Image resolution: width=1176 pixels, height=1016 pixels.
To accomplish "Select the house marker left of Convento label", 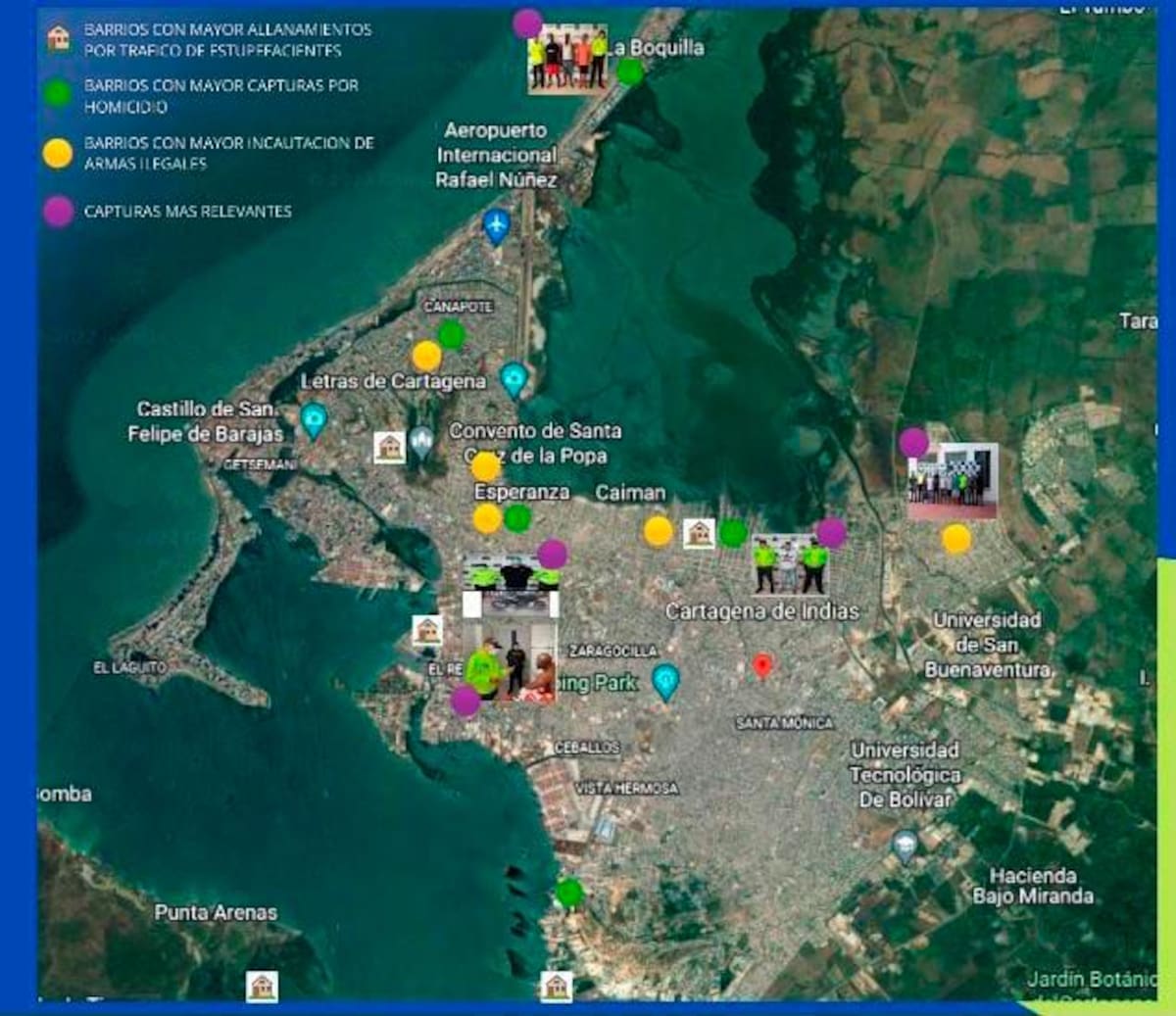I will [390, 447].
